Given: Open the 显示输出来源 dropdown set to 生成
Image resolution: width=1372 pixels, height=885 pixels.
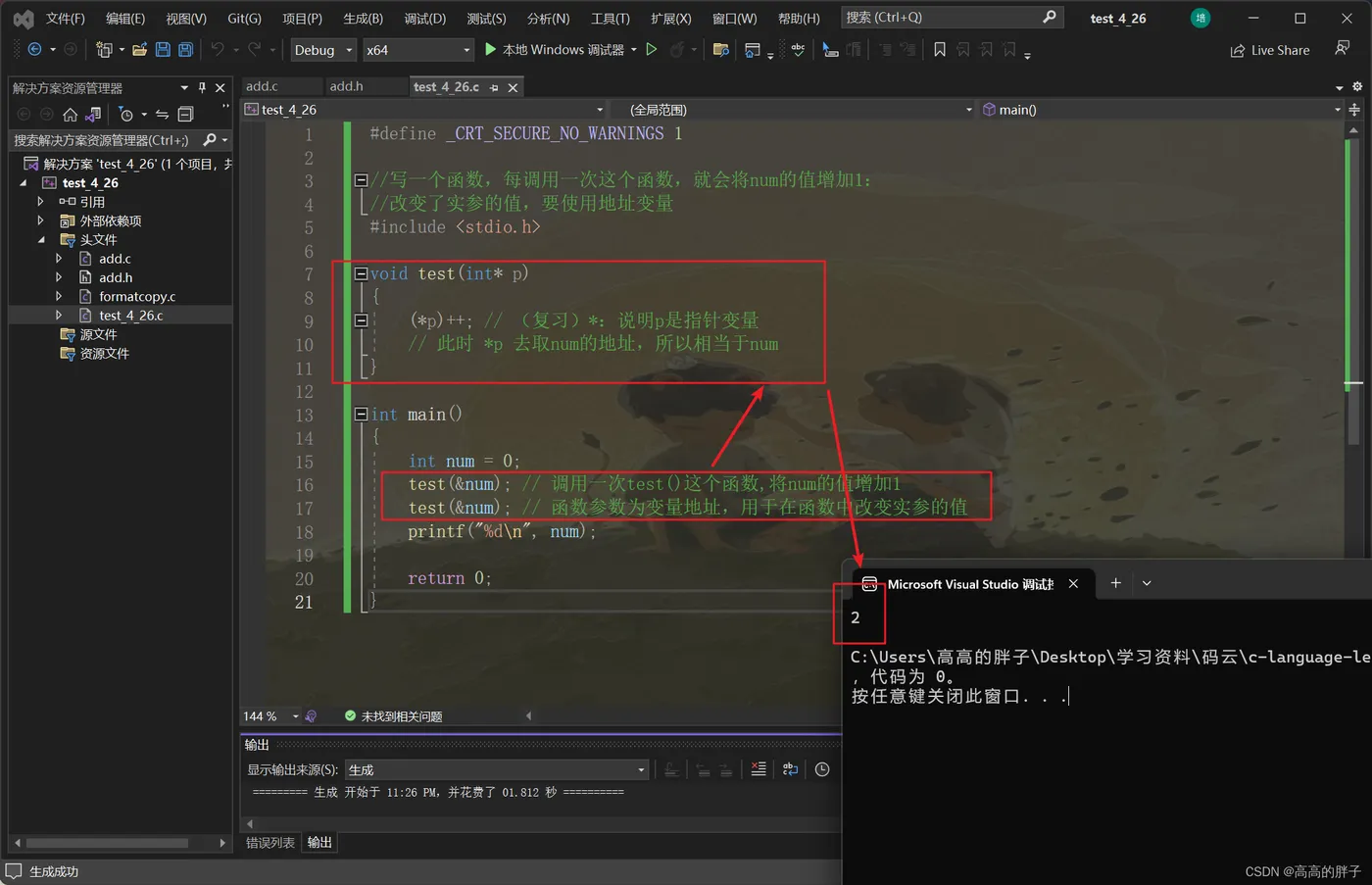Looking at the screenshot, I should (x=497, y=769).
